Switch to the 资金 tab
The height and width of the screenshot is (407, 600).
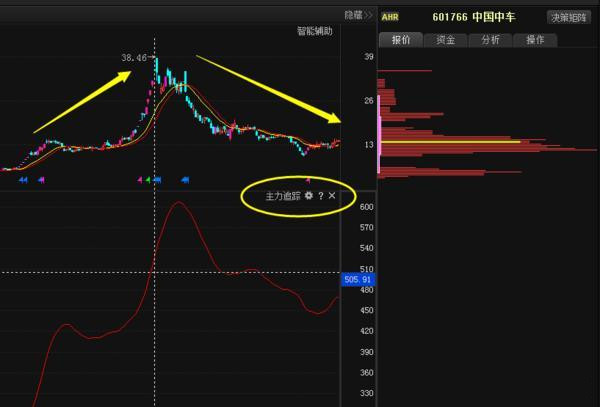[445, 40]
